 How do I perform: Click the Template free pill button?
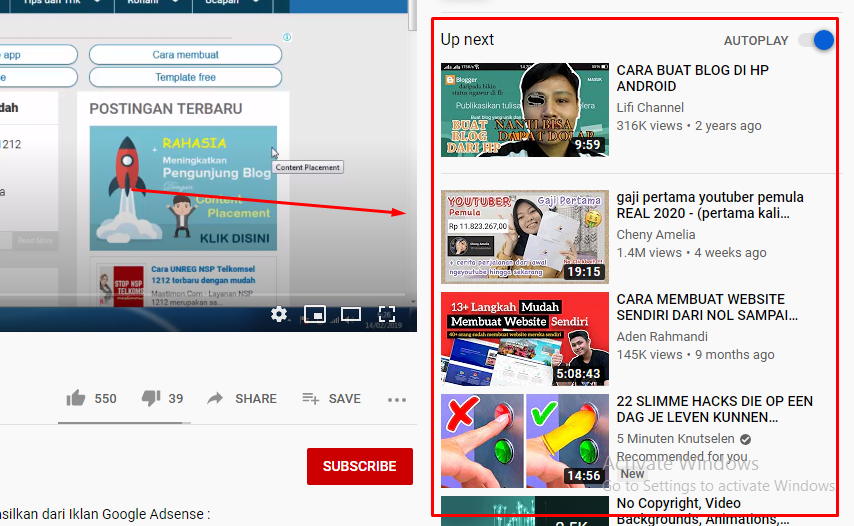[185, 77]
